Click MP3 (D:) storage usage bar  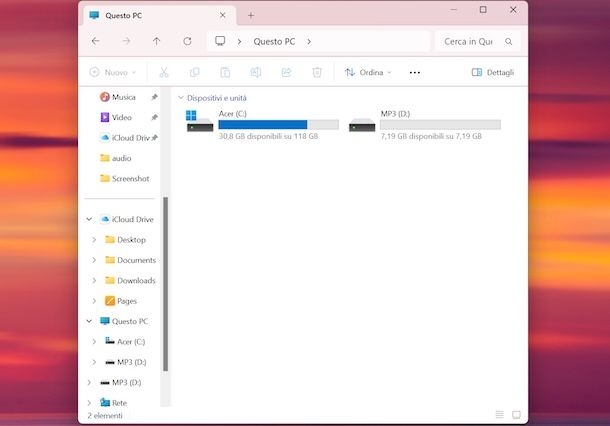[440, 124]
